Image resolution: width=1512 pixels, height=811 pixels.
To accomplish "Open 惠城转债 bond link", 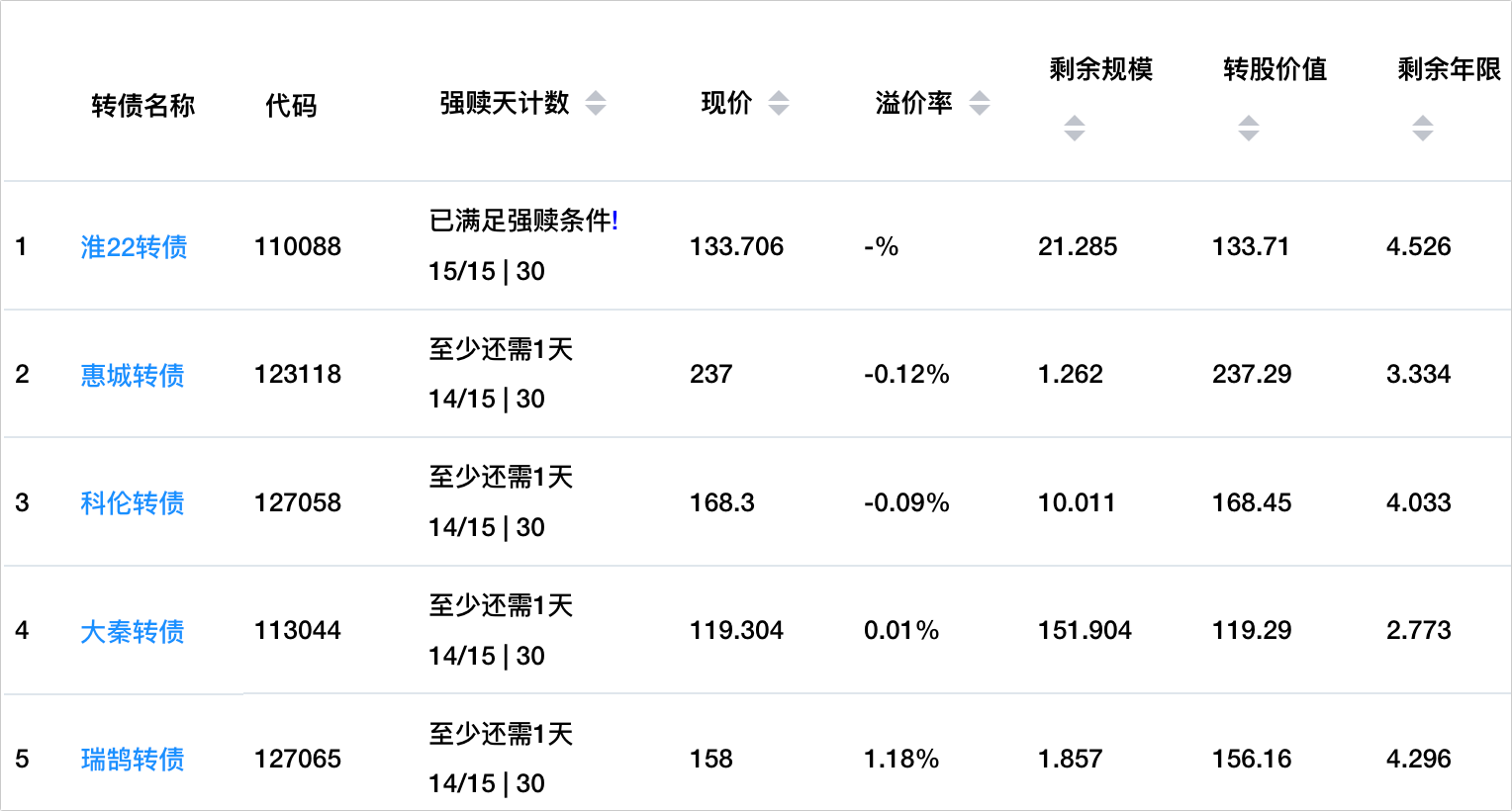I will pos(133,375).
